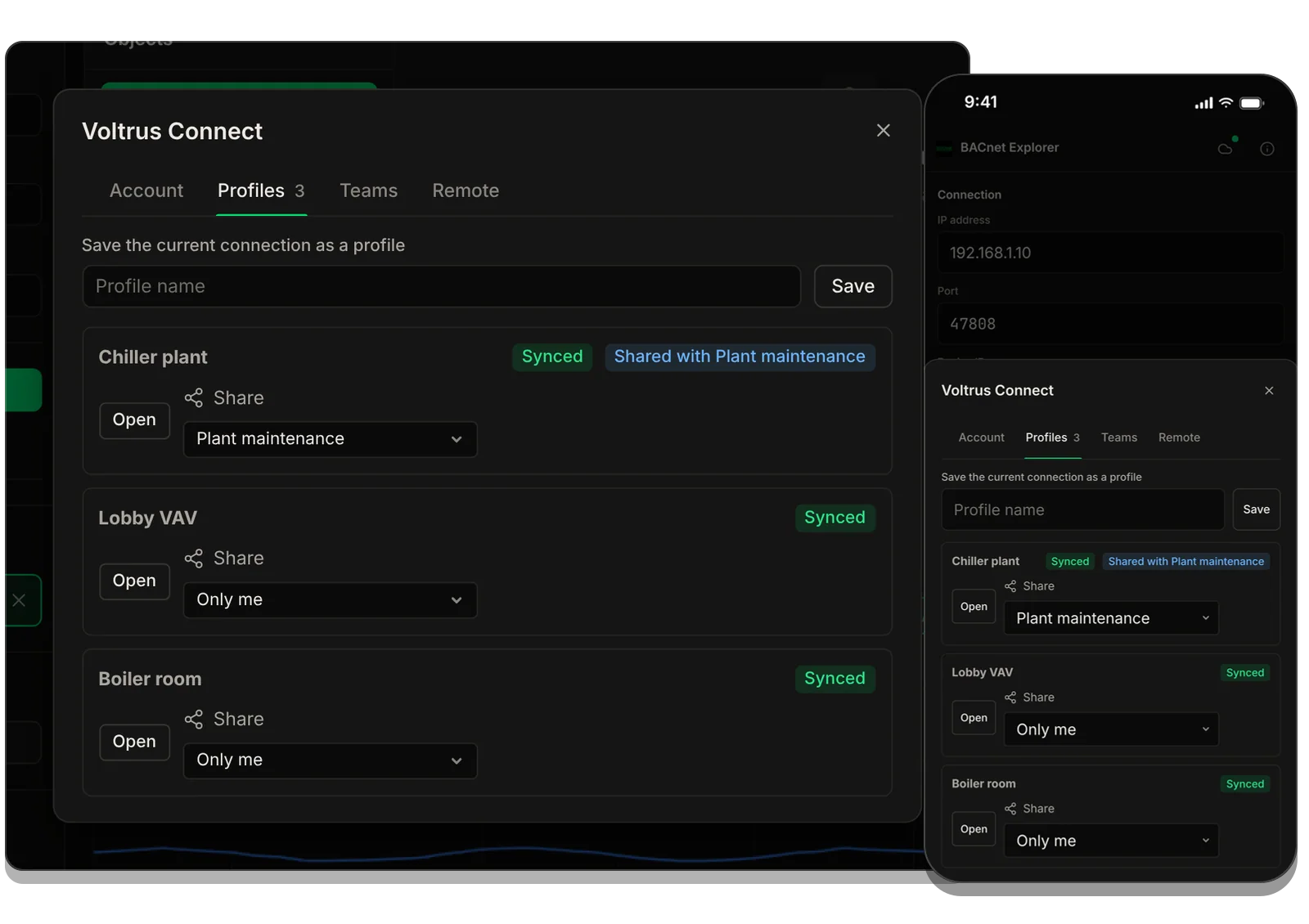The width and height of the screenshot is (1309, 924).
Task: Open Only me dropdown in desktop Boiler room
Action: pyautogui.click(x=331, y=760)
